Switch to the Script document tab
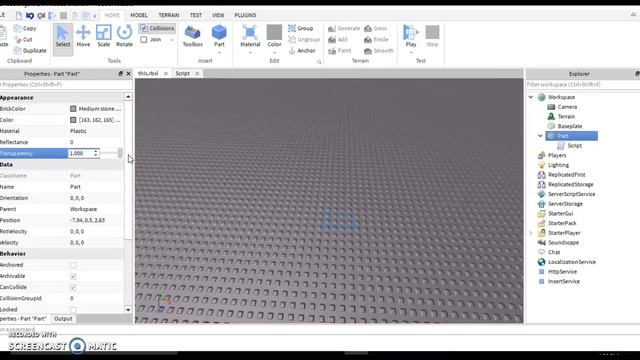The width and height of the screenshot is (640, 360). click(x=182, y=73)
